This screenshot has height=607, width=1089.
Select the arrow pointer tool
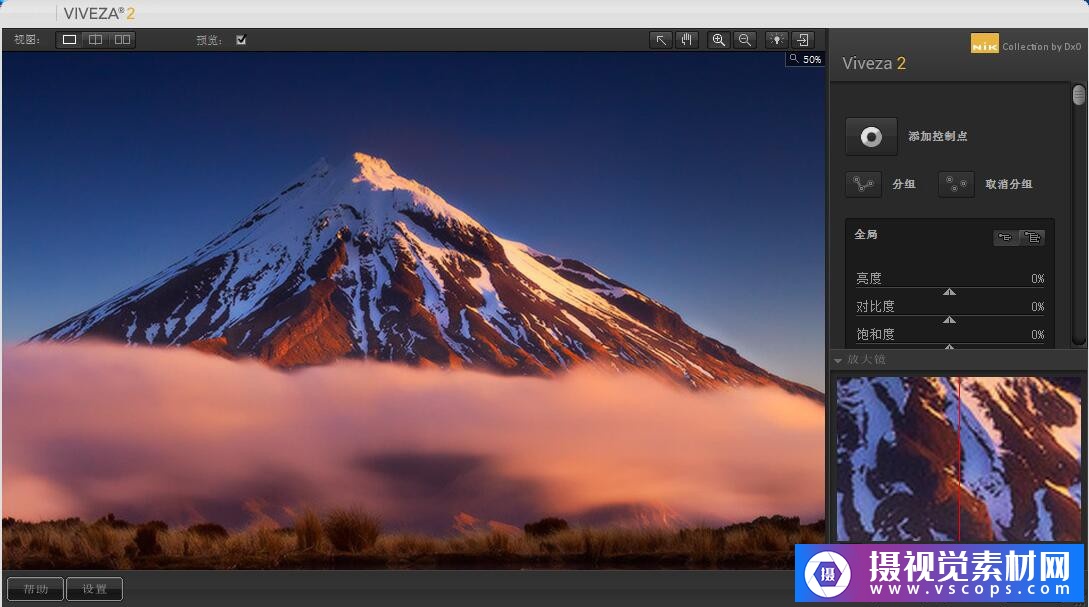tap(660, 40)
